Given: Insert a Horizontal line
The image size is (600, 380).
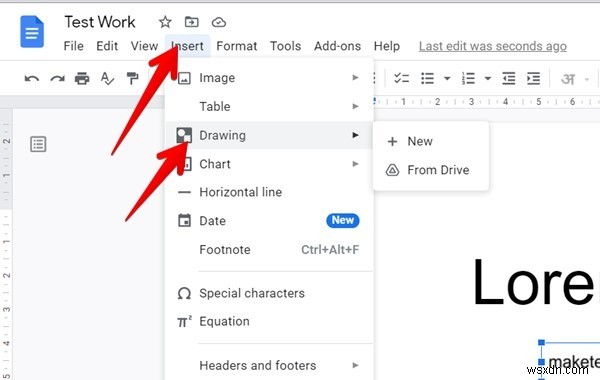Looking at the screenshot, I should [x=269, y=192].
